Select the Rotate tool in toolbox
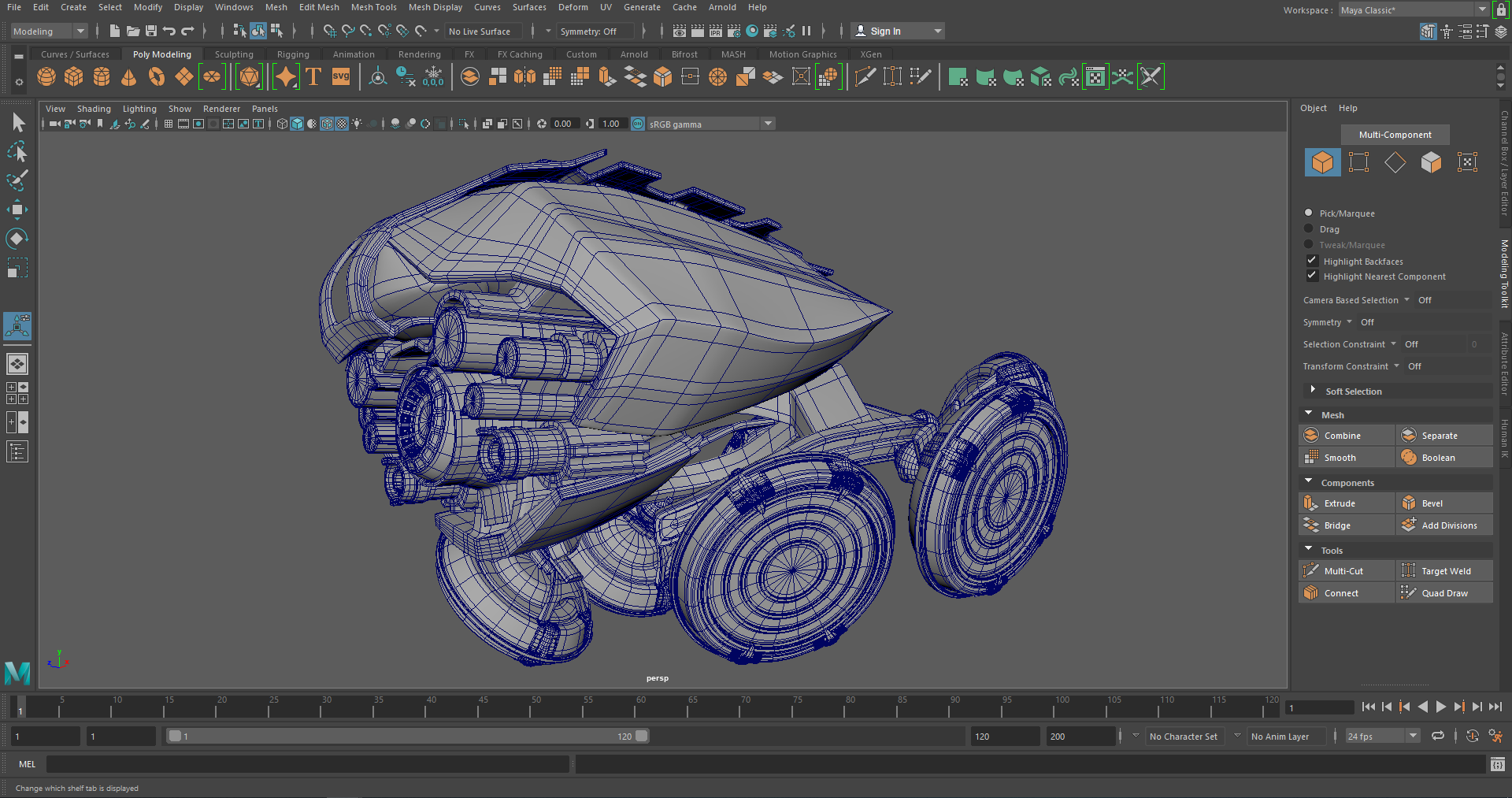This screenshot has width=1512, height=798. click(x=17, y=239)
